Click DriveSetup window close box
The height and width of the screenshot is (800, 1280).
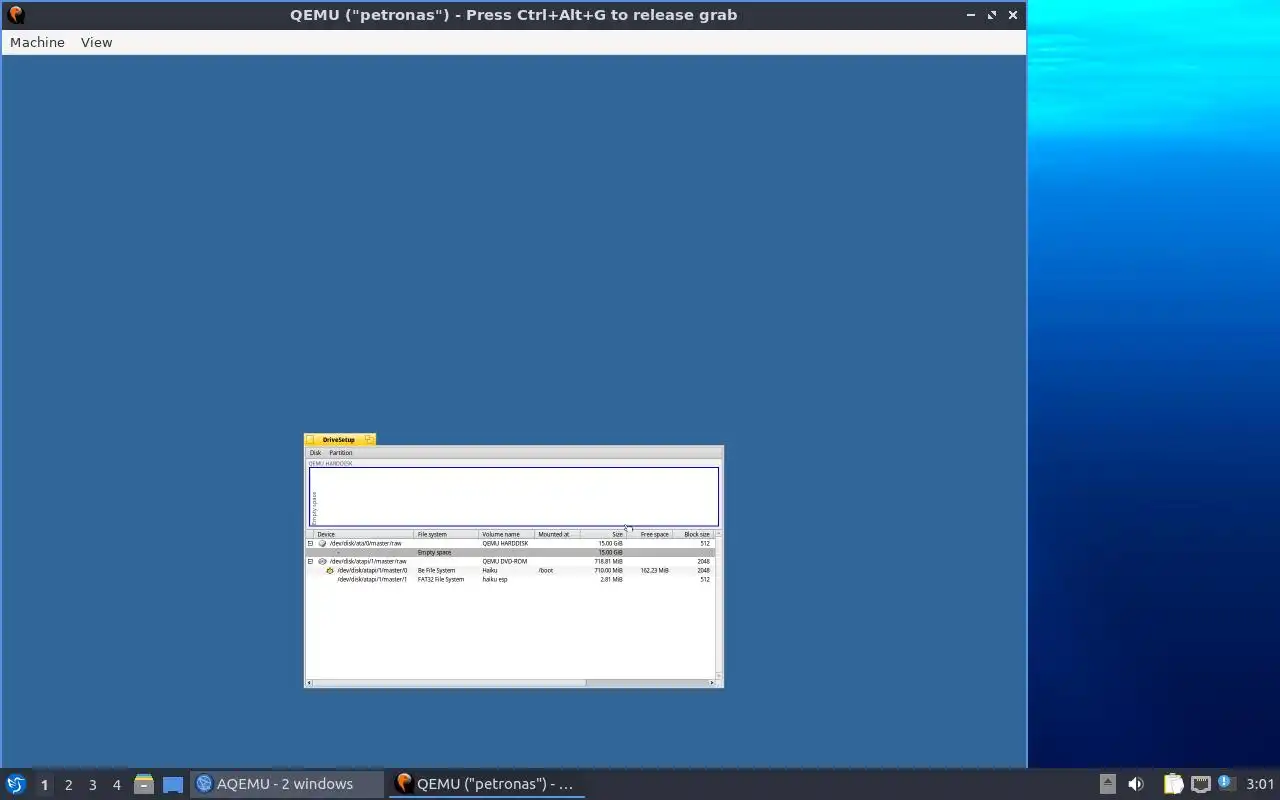point(310,440)
